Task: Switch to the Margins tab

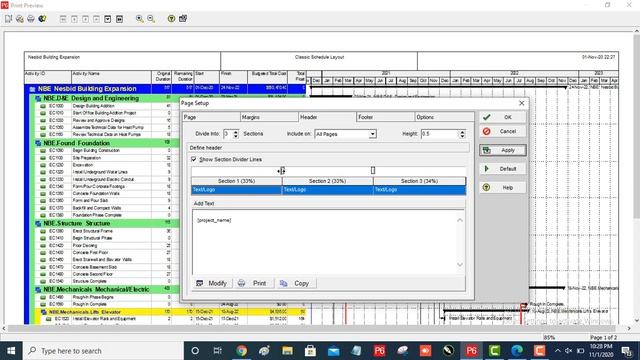Action: 269,117
